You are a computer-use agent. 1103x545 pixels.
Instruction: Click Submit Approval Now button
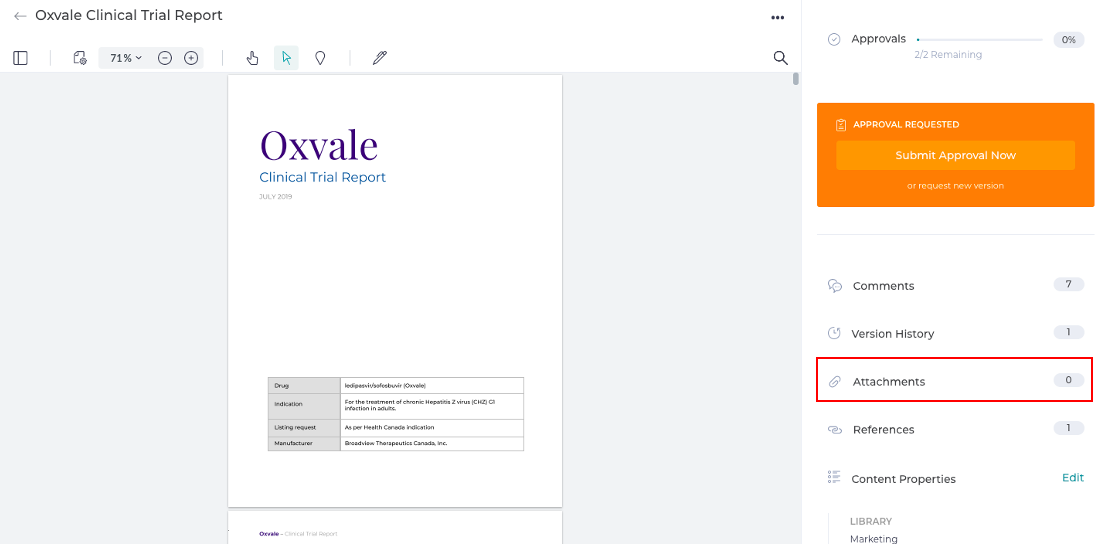(955, 155)
